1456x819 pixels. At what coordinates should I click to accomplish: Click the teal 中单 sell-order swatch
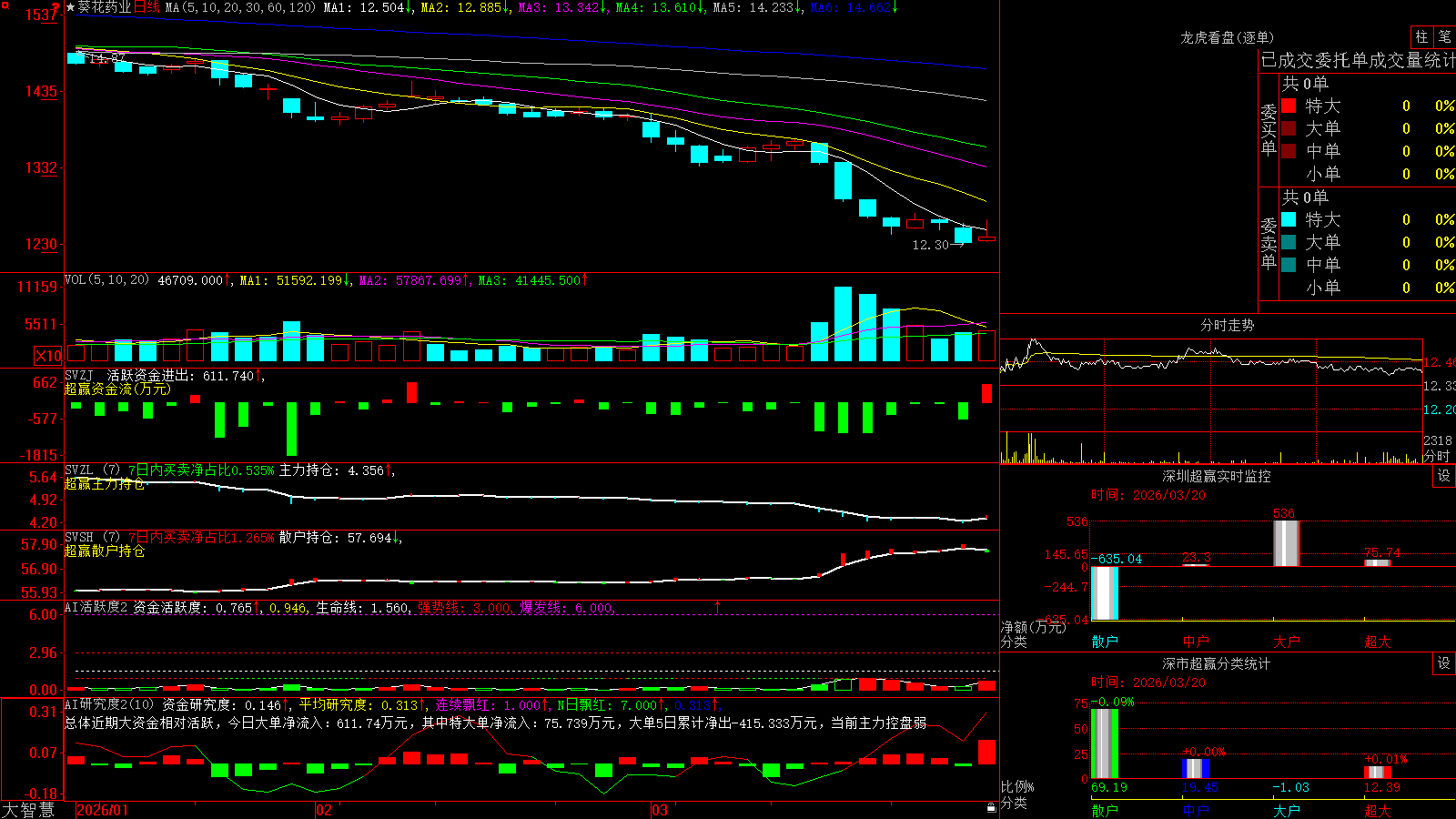[1289, 265]
